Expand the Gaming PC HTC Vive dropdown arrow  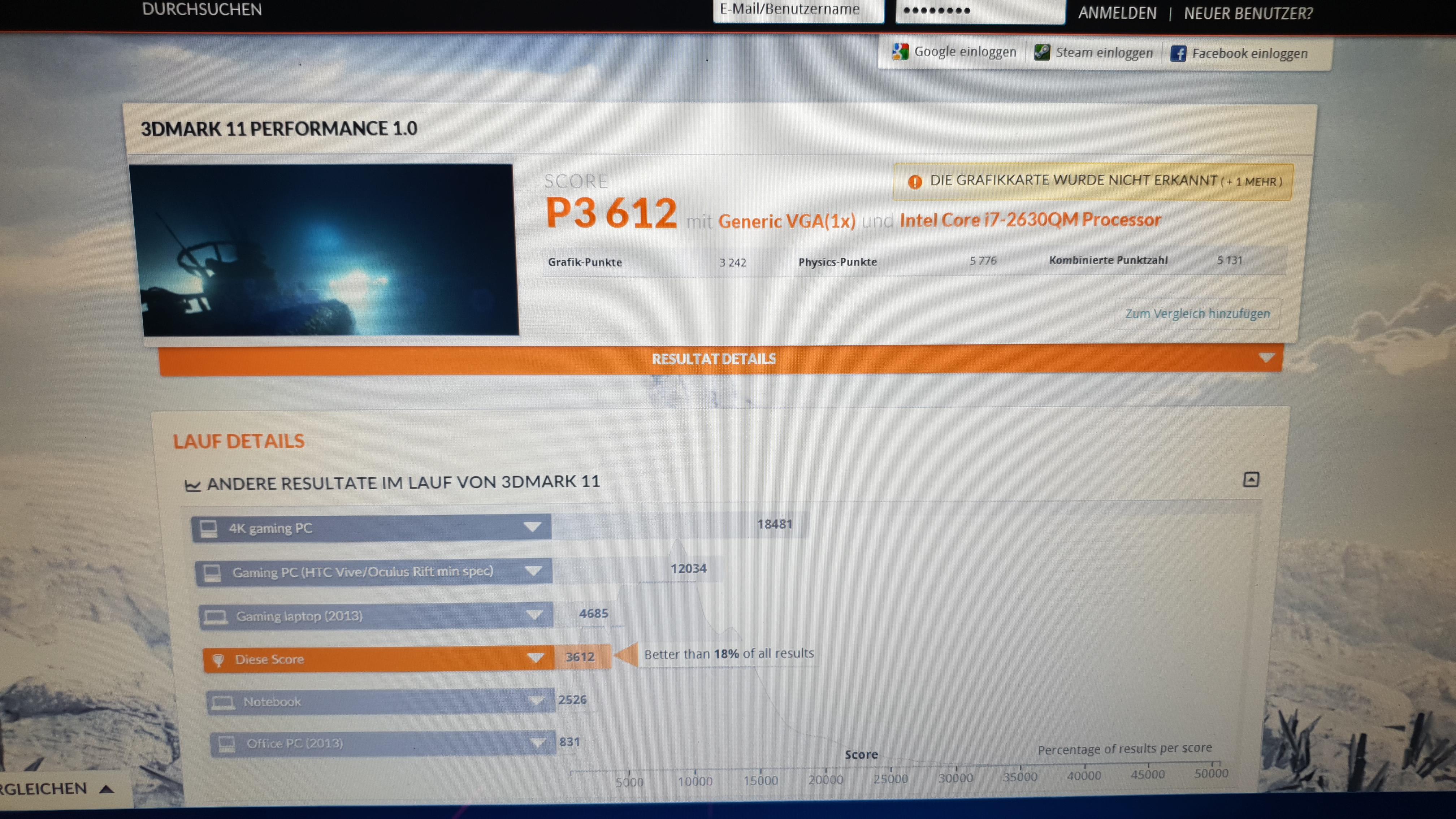(x=533, y=571)
